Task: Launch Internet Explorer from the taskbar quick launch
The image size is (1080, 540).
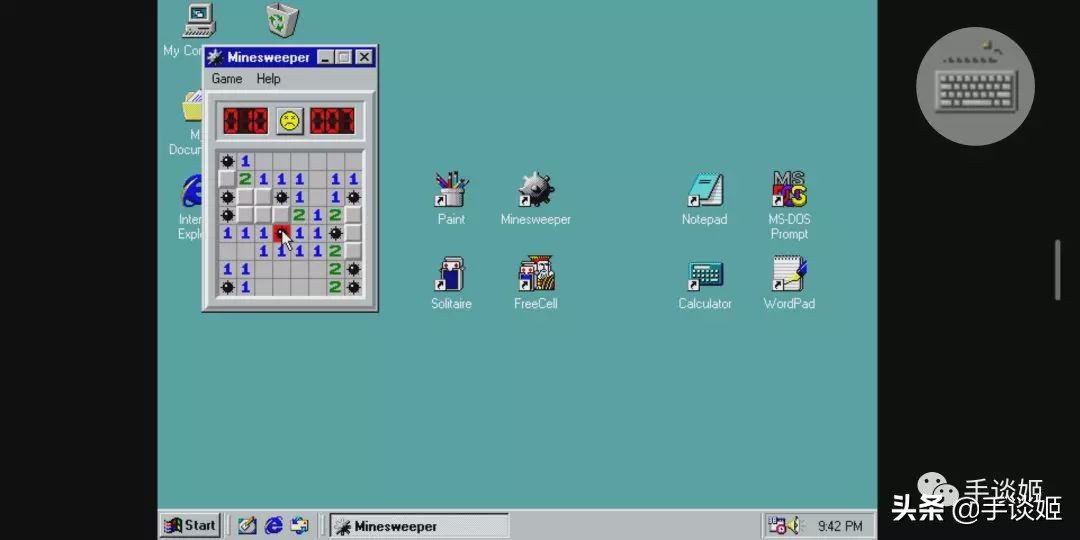Action: coord(273,525)
